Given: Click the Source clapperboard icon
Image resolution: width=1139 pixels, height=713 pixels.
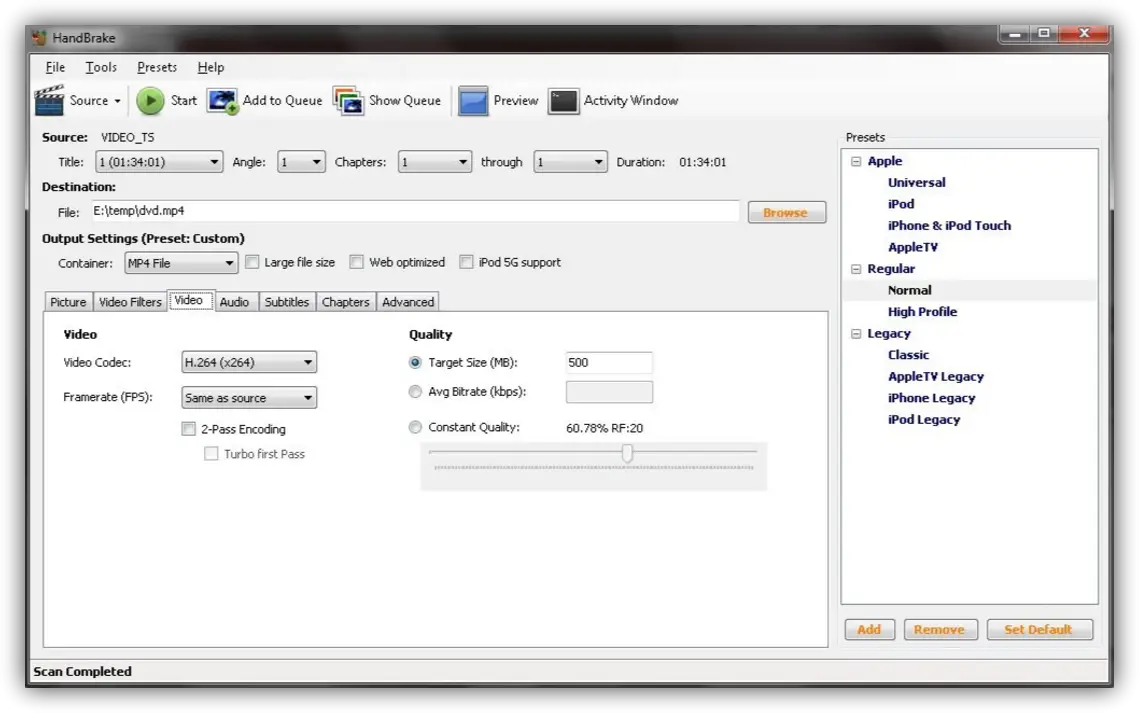Looking at the screenshot, I should click(x=49, y=100).
